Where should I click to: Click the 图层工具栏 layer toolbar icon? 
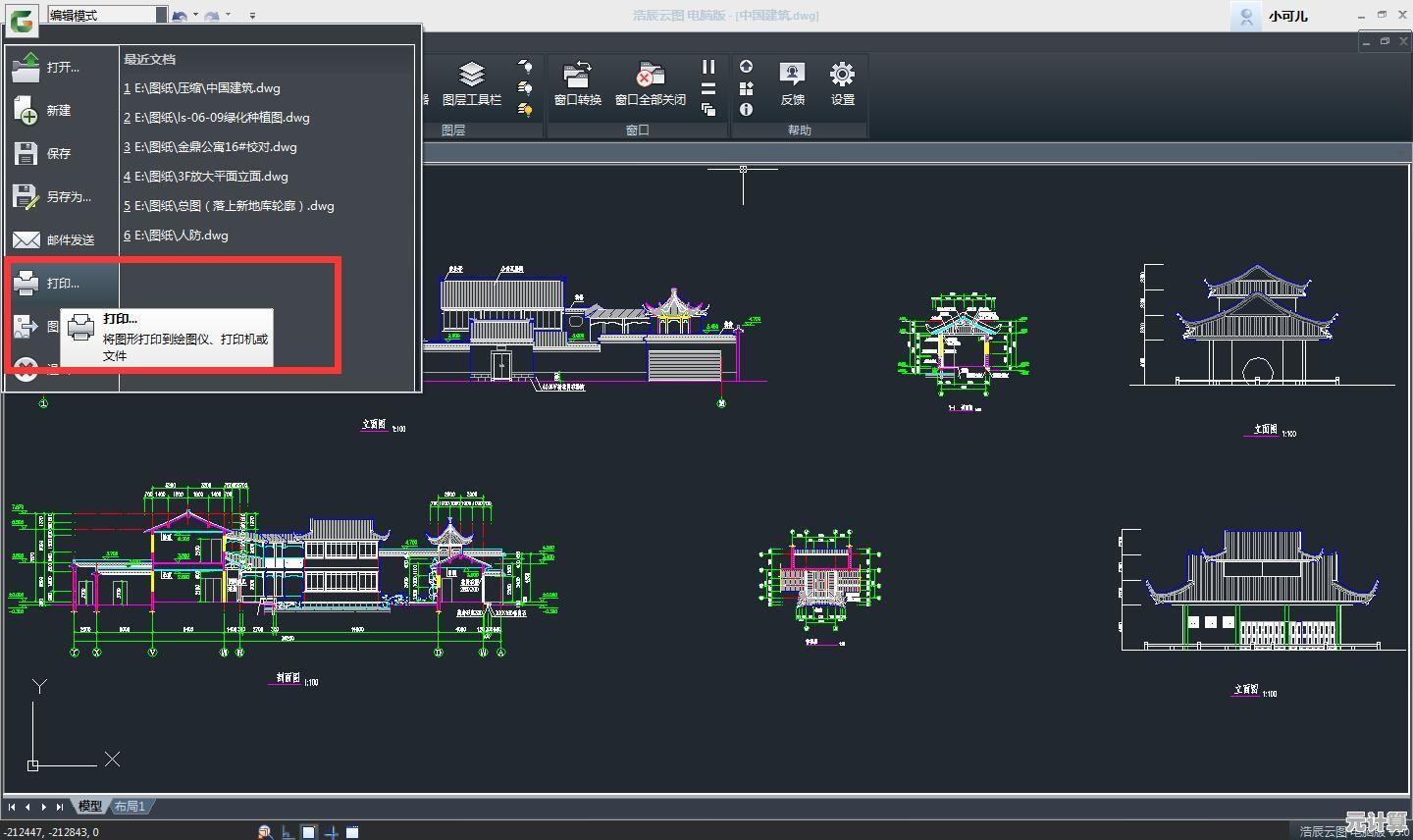pos(471,82)
